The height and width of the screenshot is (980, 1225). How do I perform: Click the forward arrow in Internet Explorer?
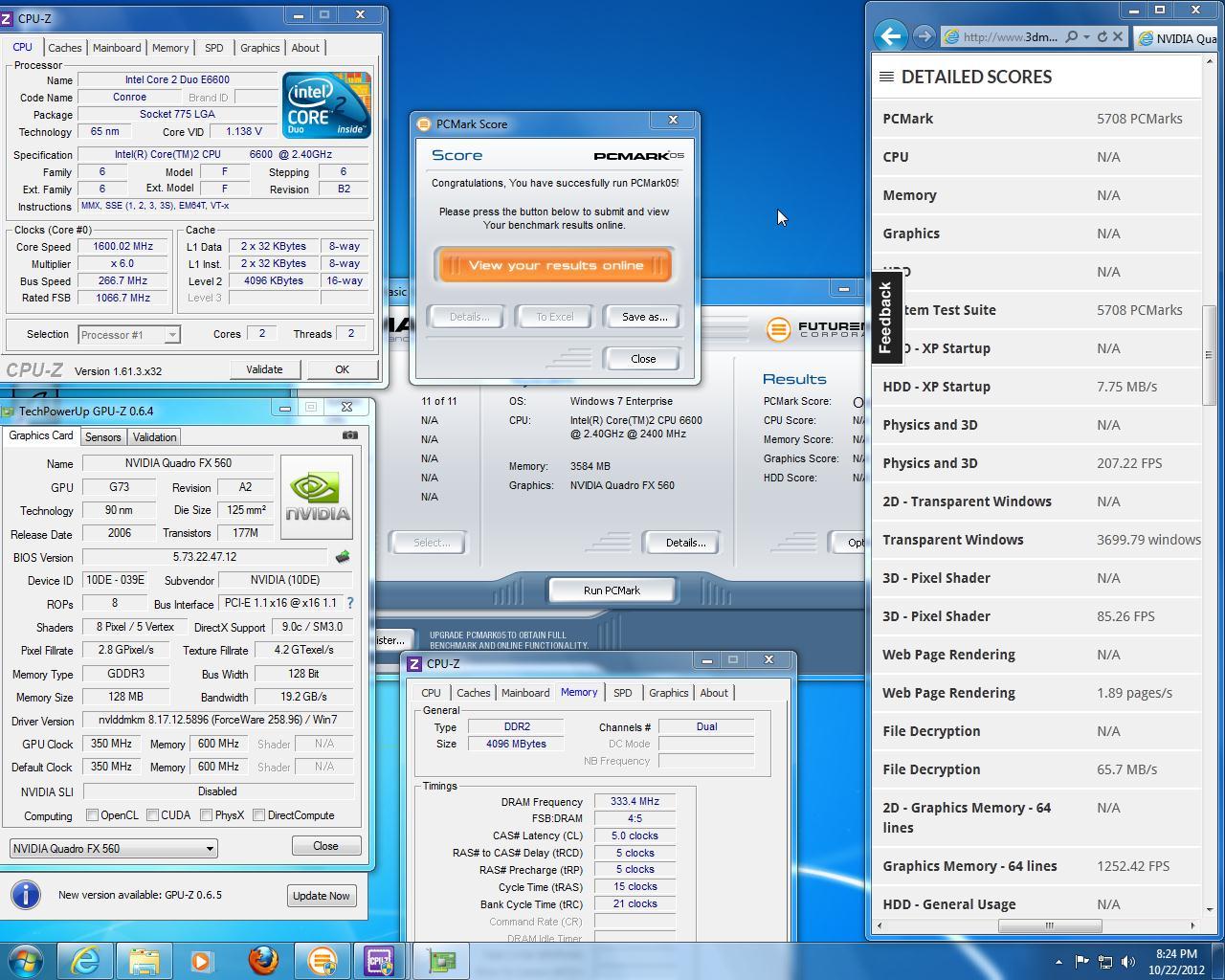tap(924, 36)
